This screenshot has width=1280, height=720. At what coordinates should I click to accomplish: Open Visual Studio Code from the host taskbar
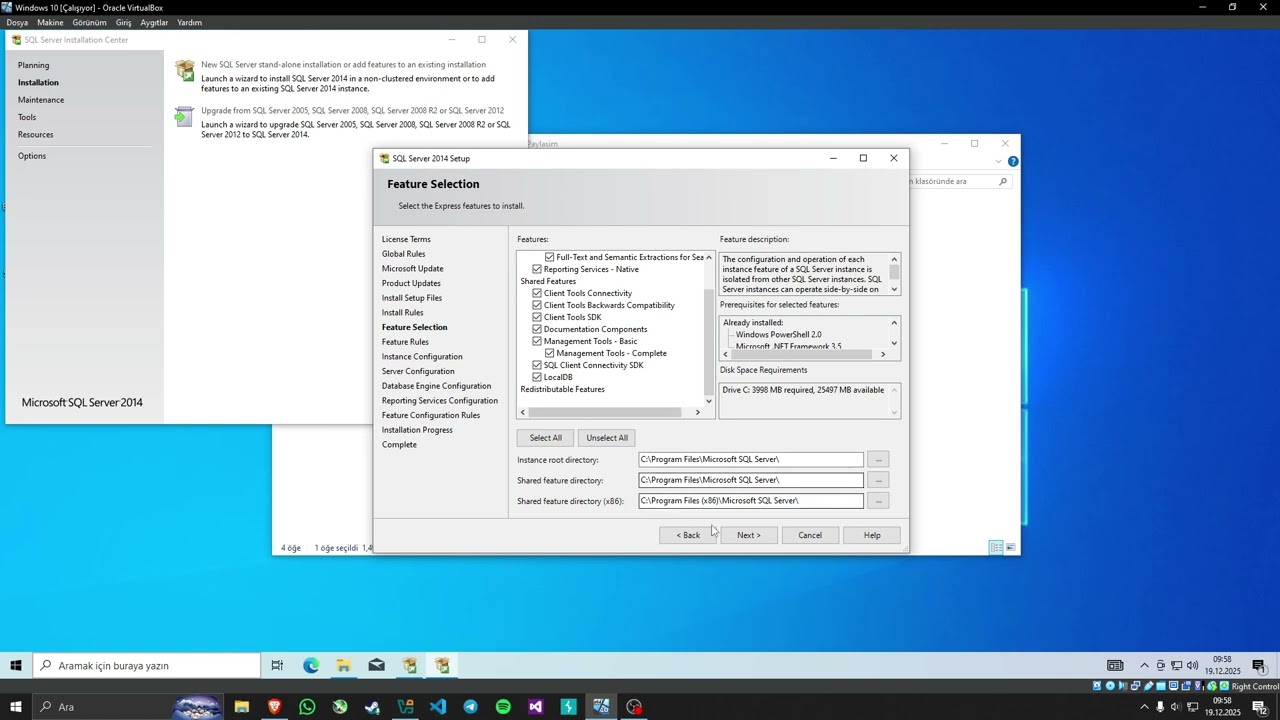pos(438,707)
